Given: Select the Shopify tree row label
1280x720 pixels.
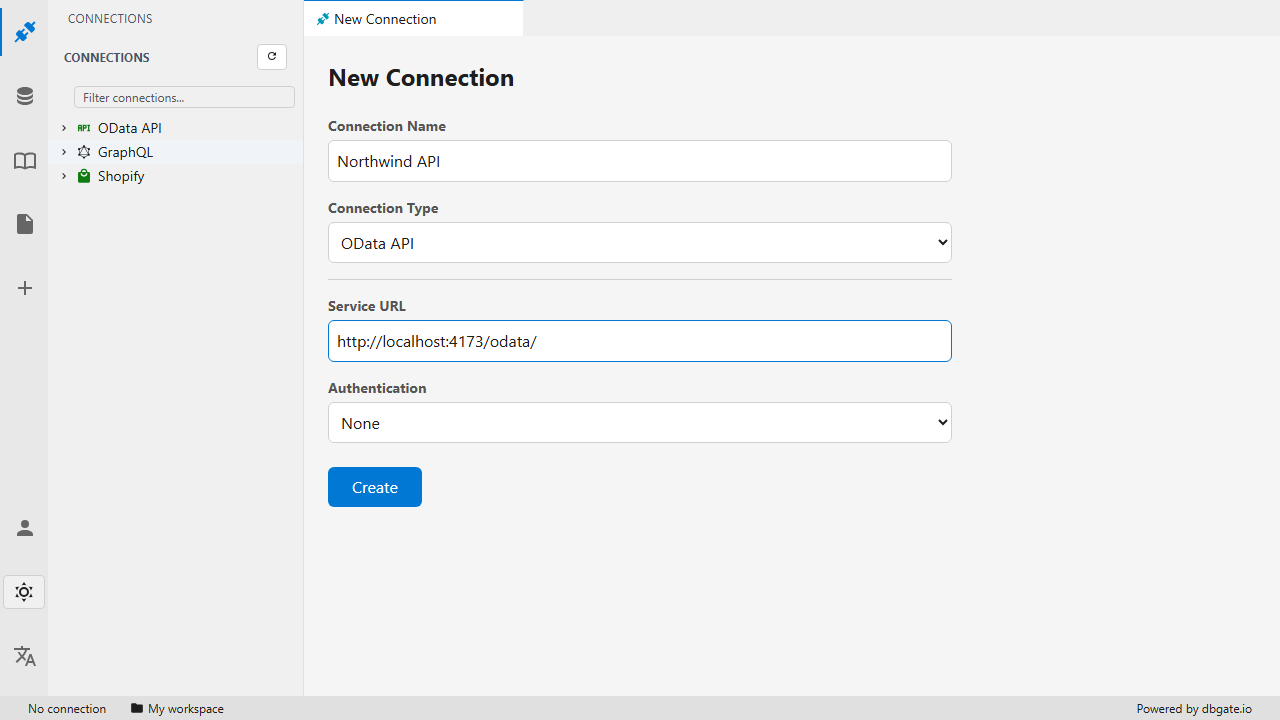Looking at the screenshot, I should (121, 176).
